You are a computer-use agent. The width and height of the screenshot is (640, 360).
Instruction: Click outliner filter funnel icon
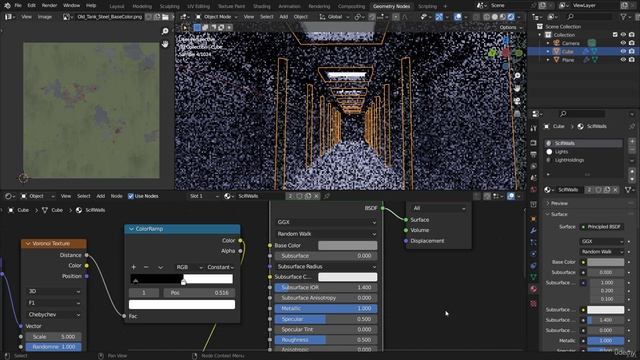point(624,17)
